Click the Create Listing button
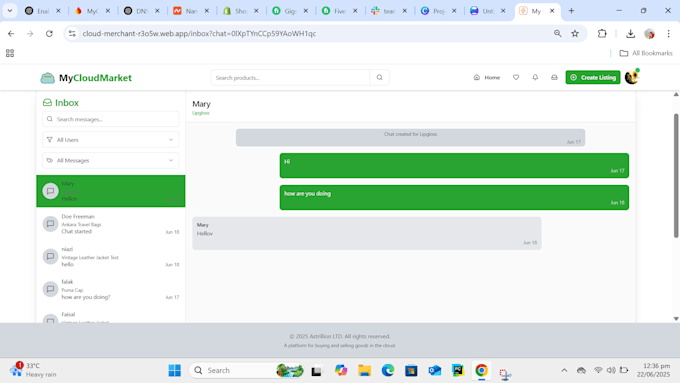Image resolution: width=680 pixels, height=383 pixels. (x=593, y=77)
